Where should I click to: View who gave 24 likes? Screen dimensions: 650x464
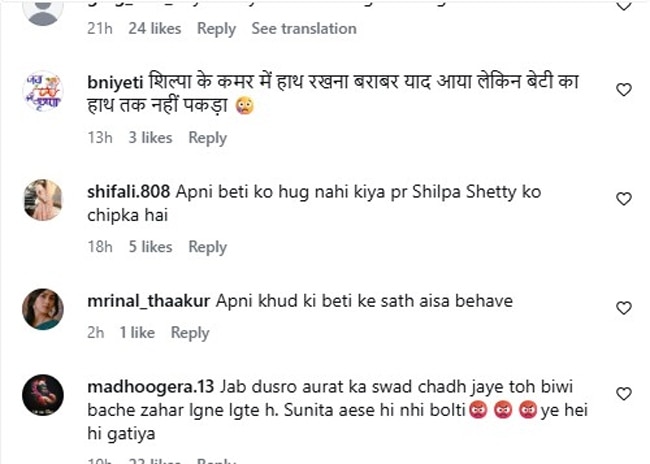point(155,29)
